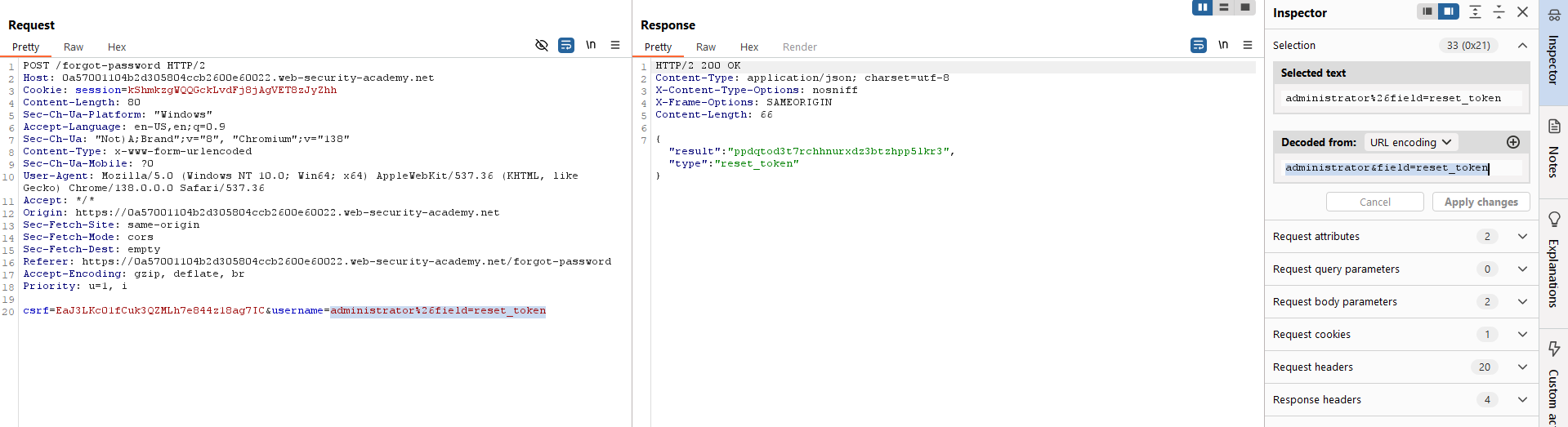
Task: Toggle line wrap in the Request panel
Action: coord(565,45)
